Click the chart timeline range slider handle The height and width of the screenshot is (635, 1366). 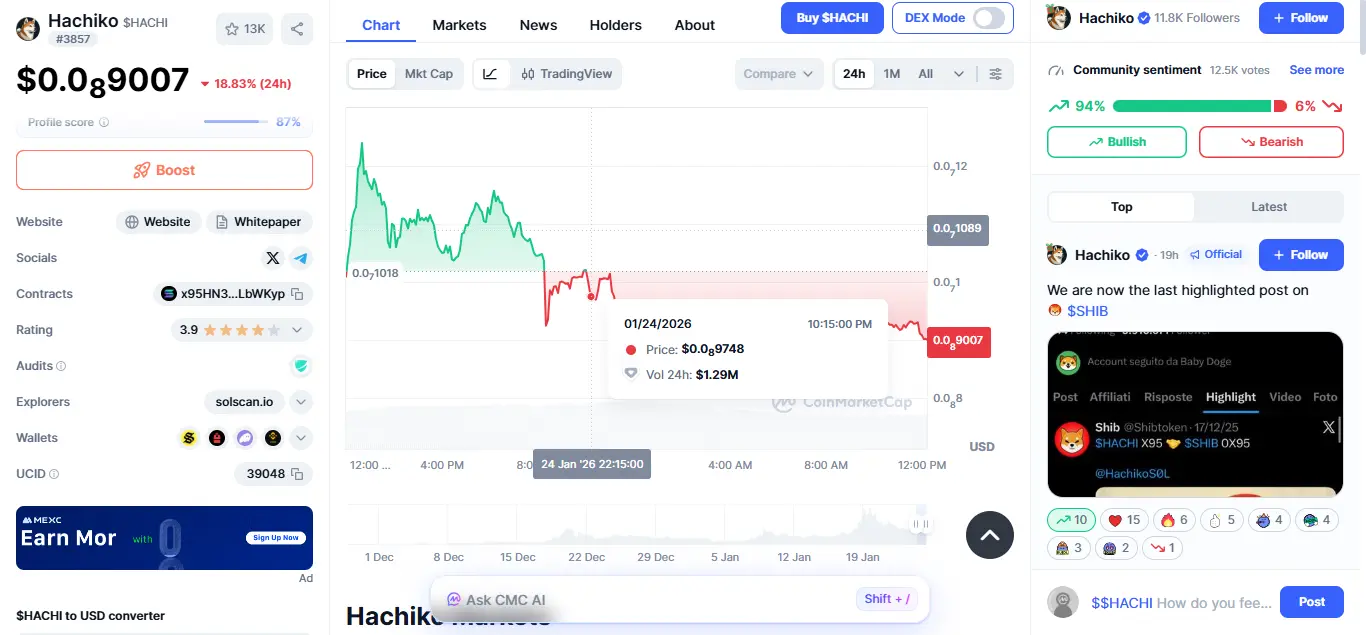(x=921, y=524)
